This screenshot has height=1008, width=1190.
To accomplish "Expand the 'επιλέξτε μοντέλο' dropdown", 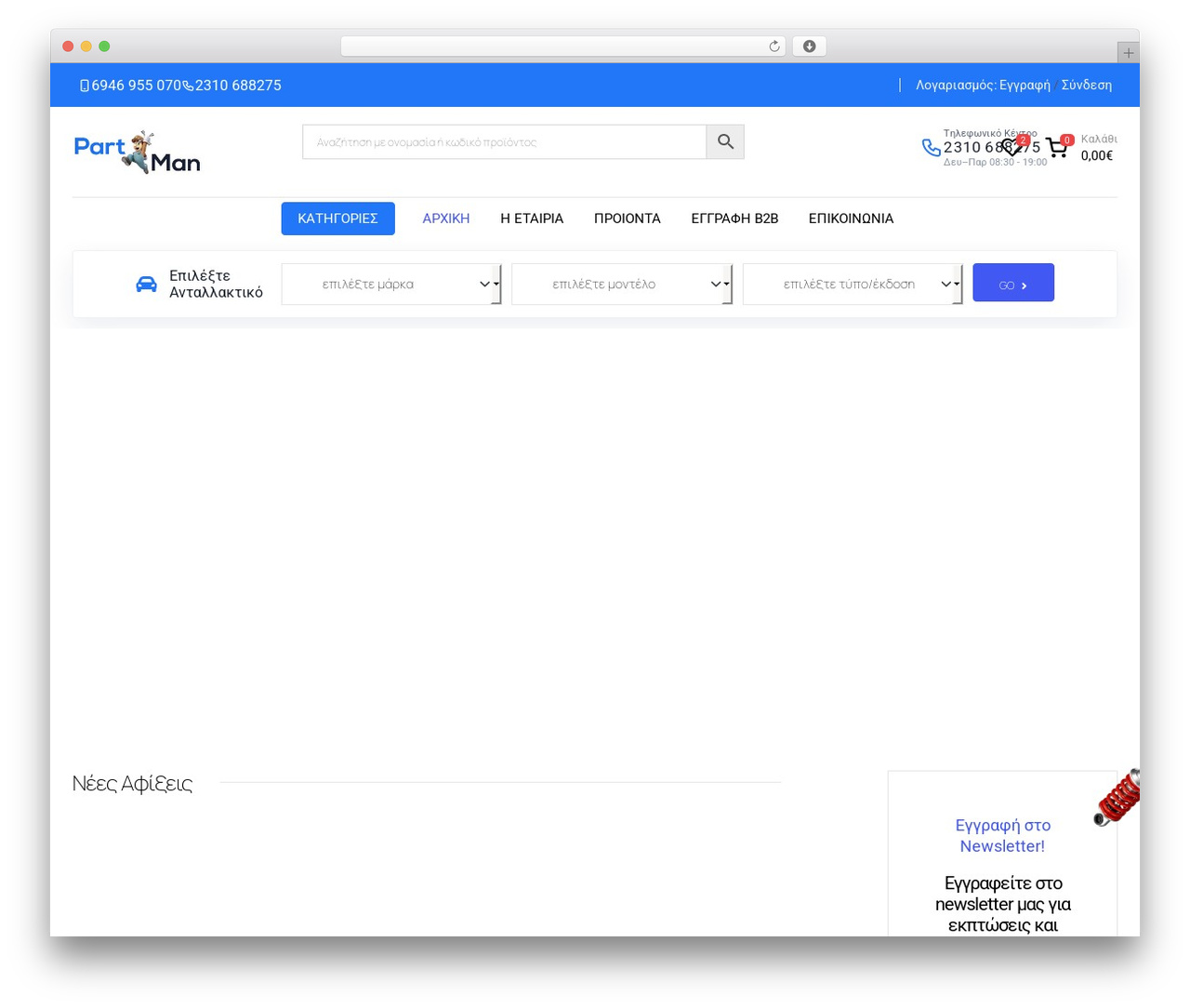I will pos(622,284).
